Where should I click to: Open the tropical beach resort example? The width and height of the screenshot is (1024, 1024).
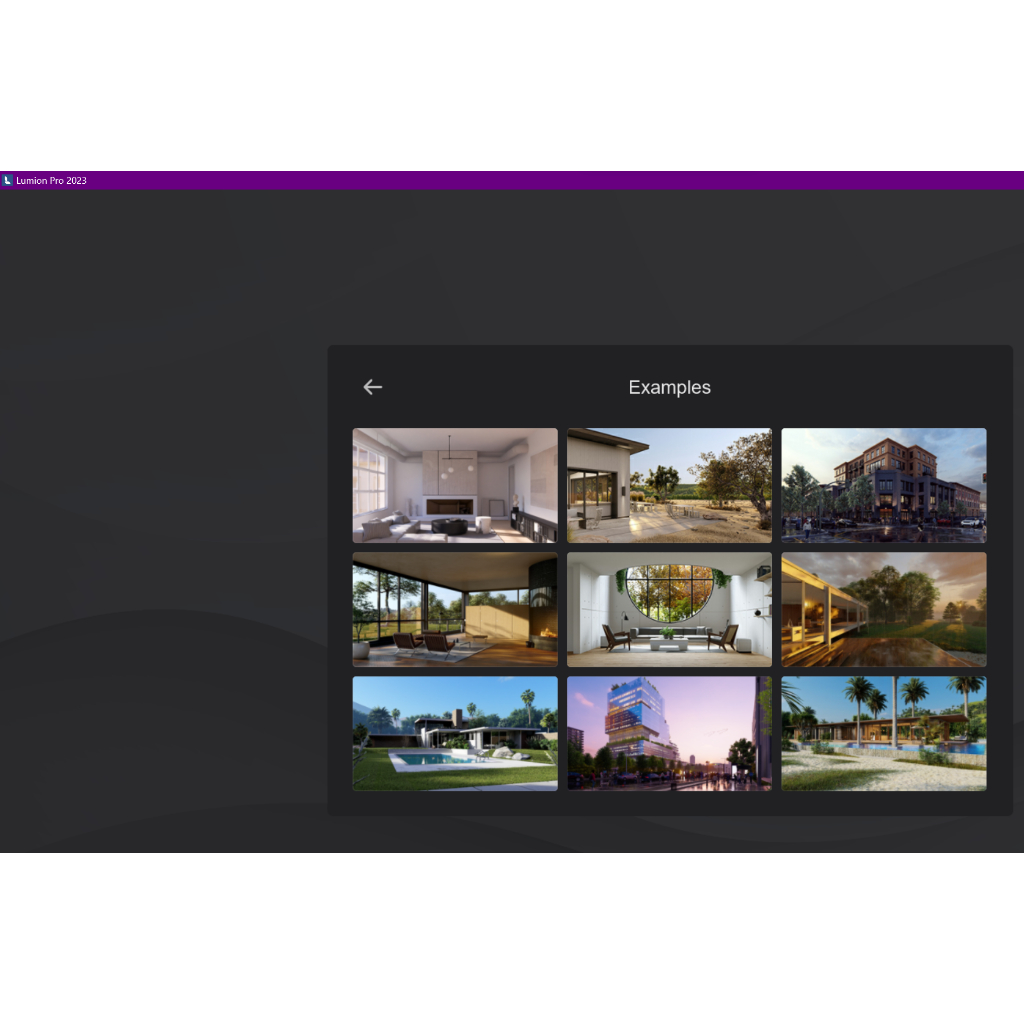tap(883, 733)
